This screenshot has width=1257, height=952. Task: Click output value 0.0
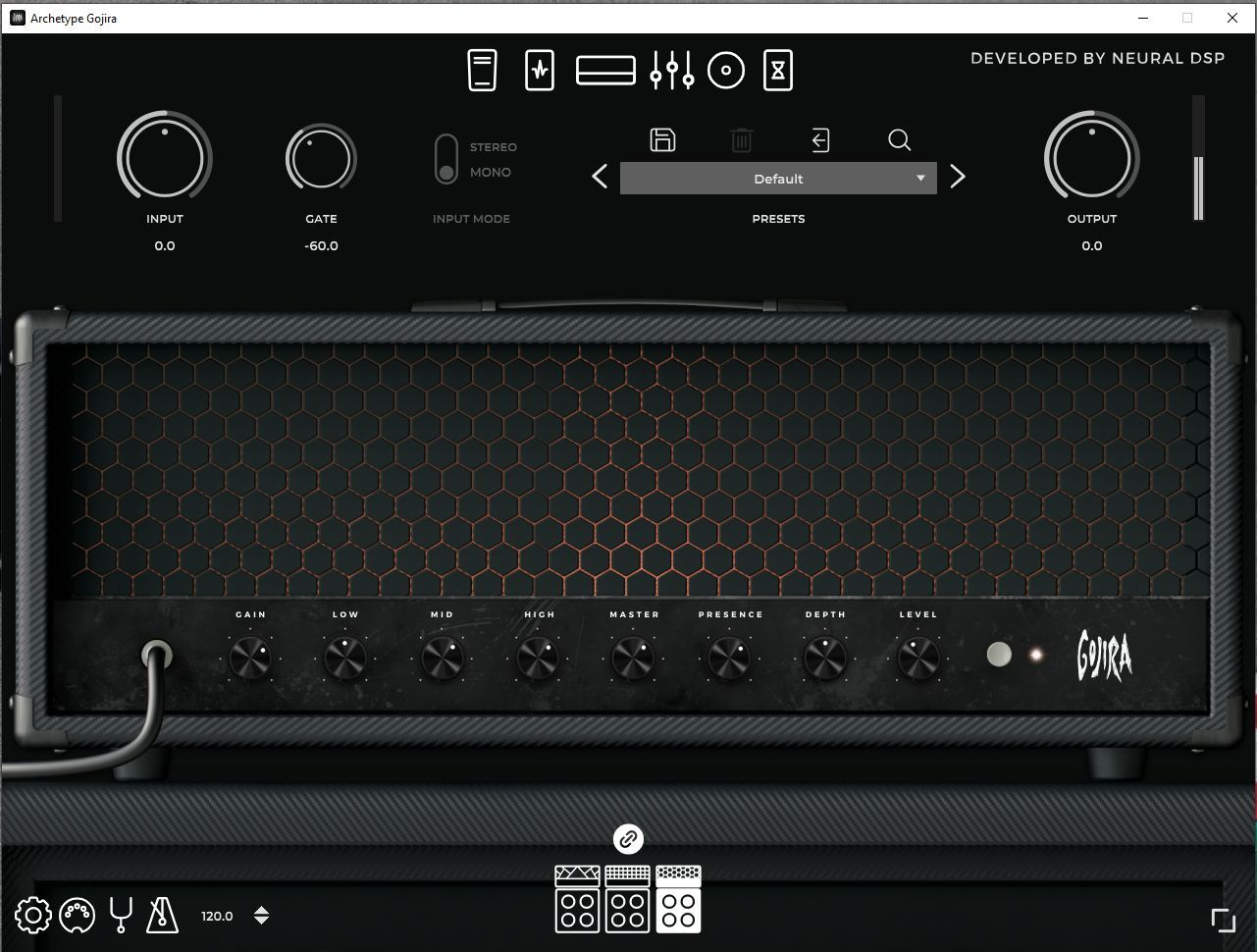tap(1091, 245)
